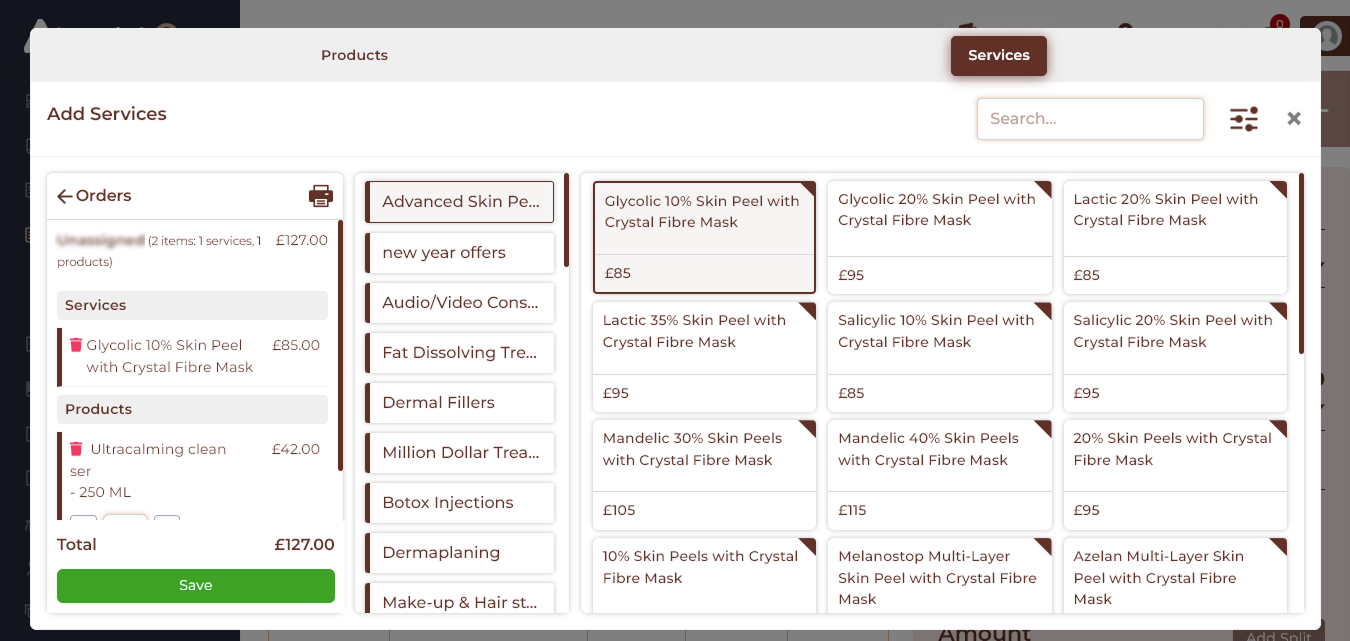Delete Glycolic 10% Skin Peel from order
1350x641 pixels.
(x=76, y=345)
